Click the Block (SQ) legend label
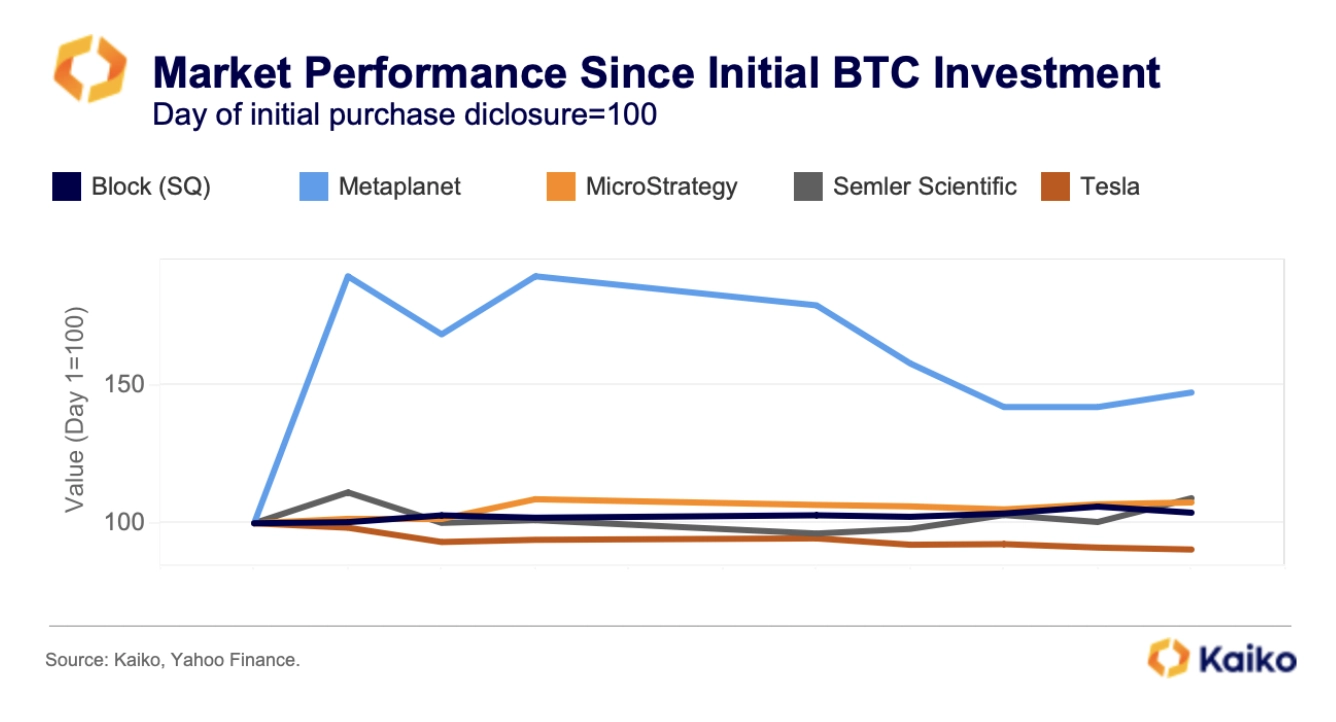1336x722 pixels. [x=151, y=187]
